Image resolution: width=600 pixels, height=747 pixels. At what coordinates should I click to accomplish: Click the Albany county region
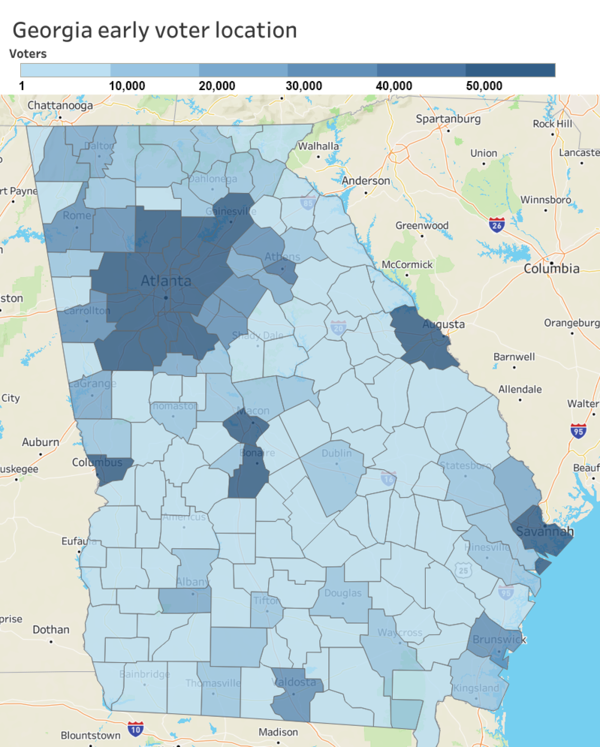point(185,598)
